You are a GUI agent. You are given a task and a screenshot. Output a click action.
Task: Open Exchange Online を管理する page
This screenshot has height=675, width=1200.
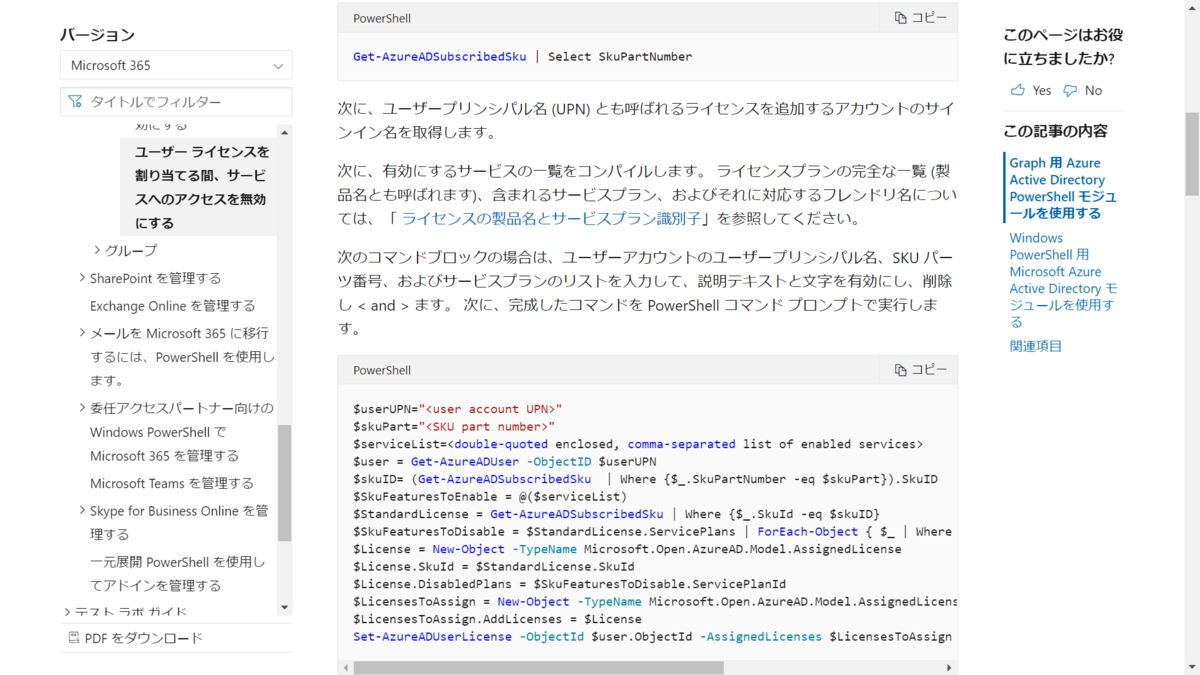(172, 306)
